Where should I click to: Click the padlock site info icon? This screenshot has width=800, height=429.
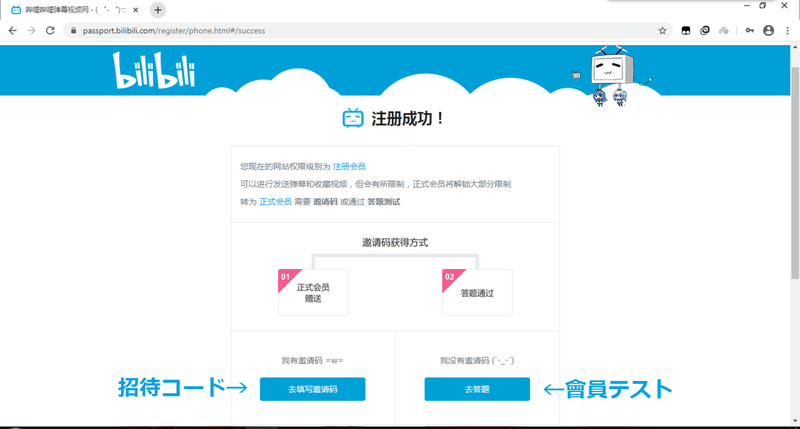click(x=73, y=31)
